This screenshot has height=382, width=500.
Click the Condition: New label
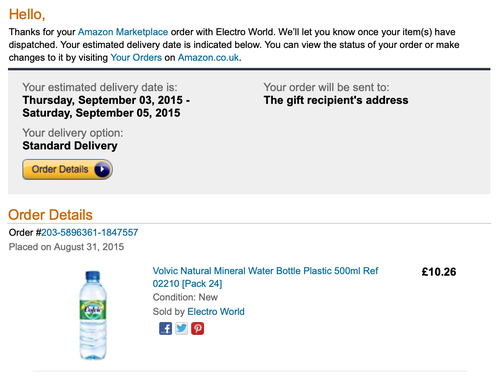click(x=185, y=297)
